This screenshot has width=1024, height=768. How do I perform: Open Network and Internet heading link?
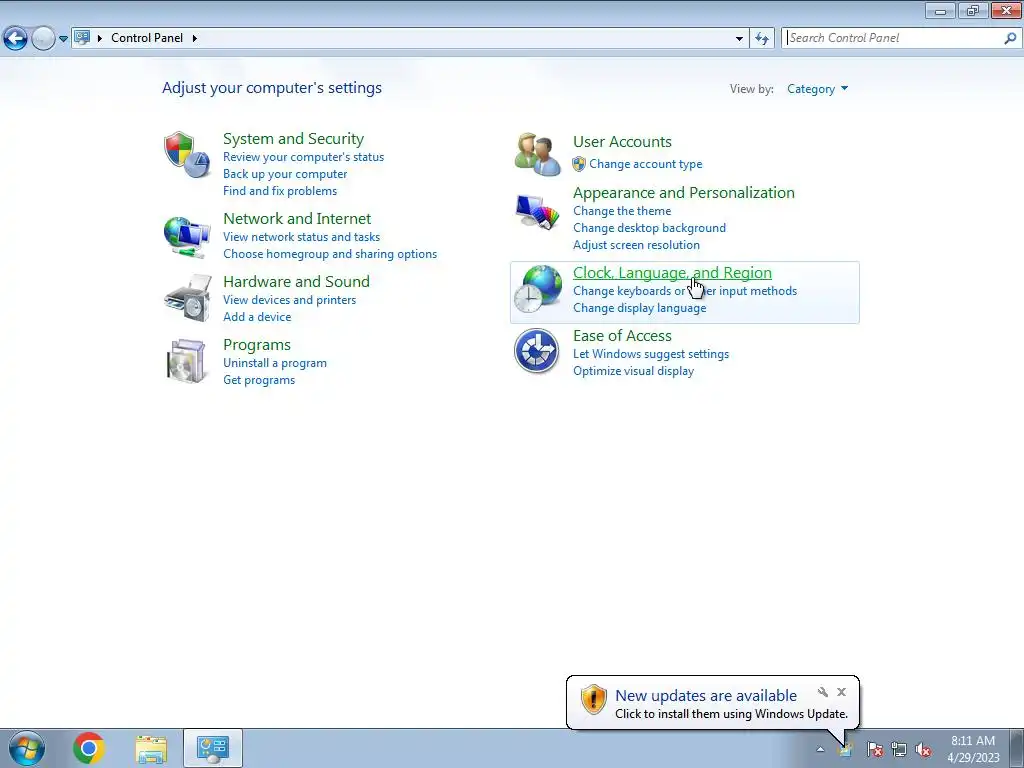pyautogui.click(x=297, y=218)
